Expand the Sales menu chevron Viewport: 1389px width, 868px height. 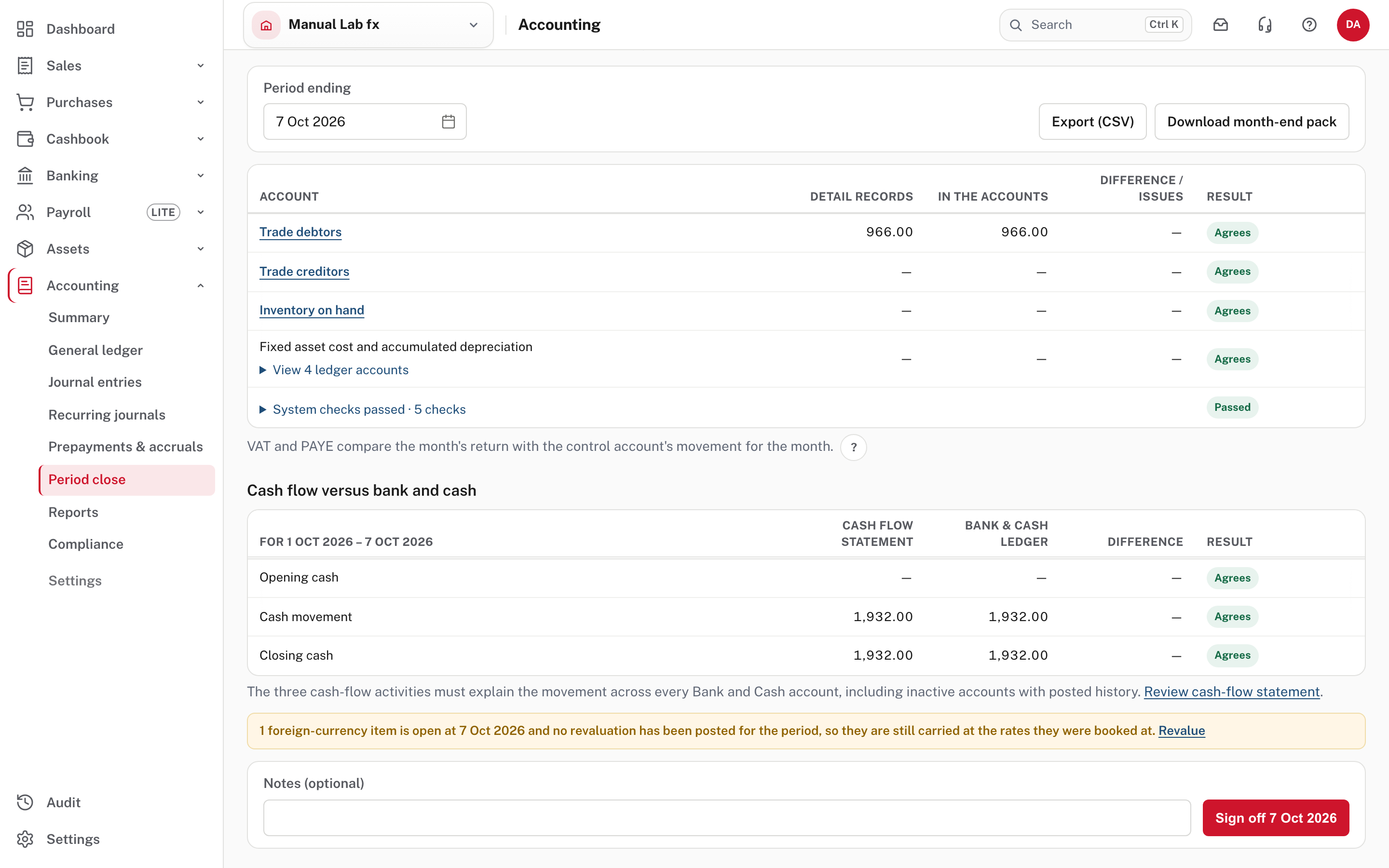coord(200,66)
